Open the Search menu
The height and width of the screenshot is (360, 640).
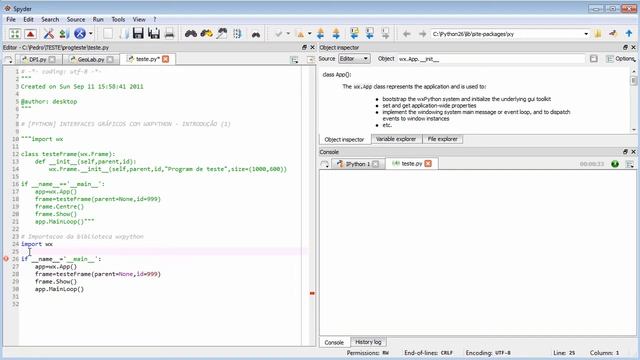50,19
